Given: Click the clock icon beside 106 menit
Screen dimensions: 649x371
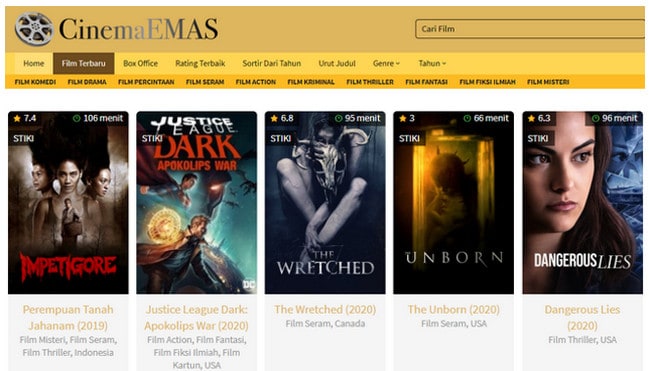Looking at the screenshot, I should (x=77, y=118).
